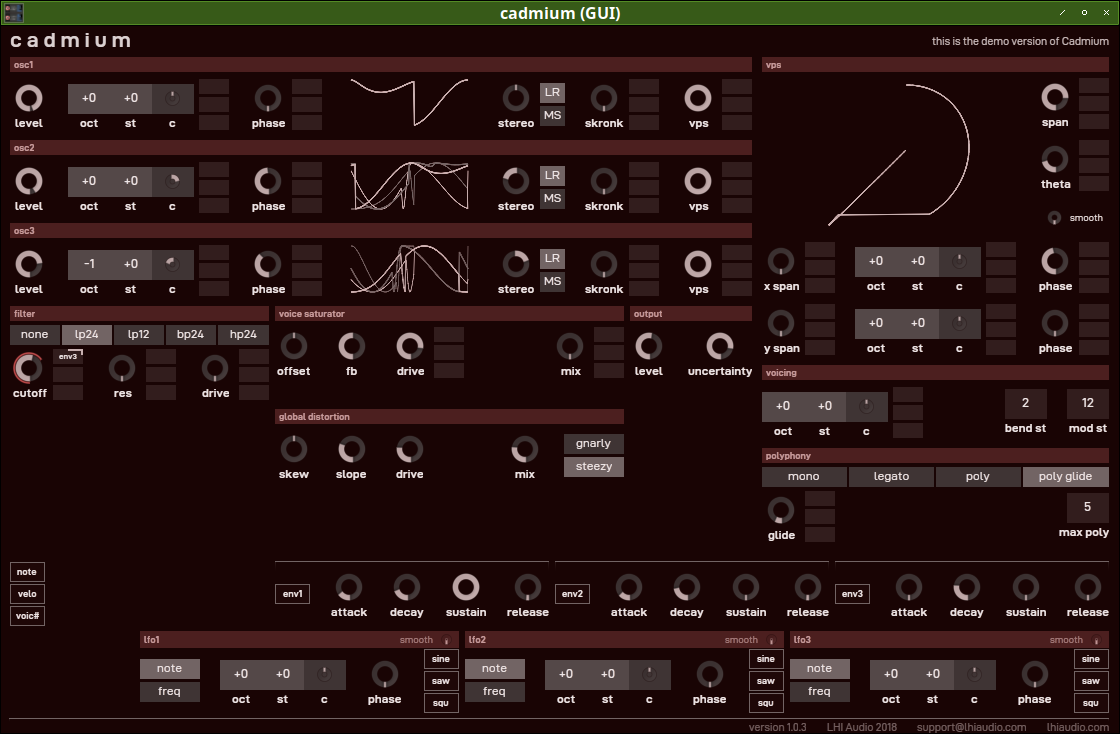Enable gnarly distortion mode
The width and height of the screenshot is (1120, 734).
[594, 443]
